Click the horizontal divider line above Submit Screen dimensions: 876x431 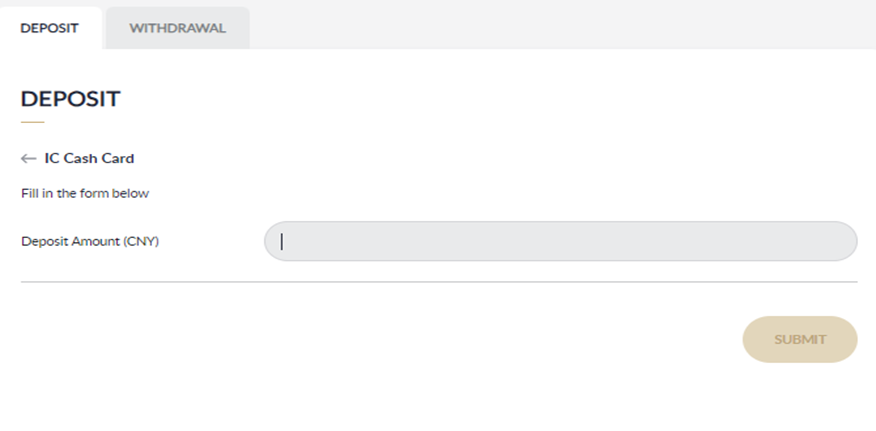tap(439, 282)
